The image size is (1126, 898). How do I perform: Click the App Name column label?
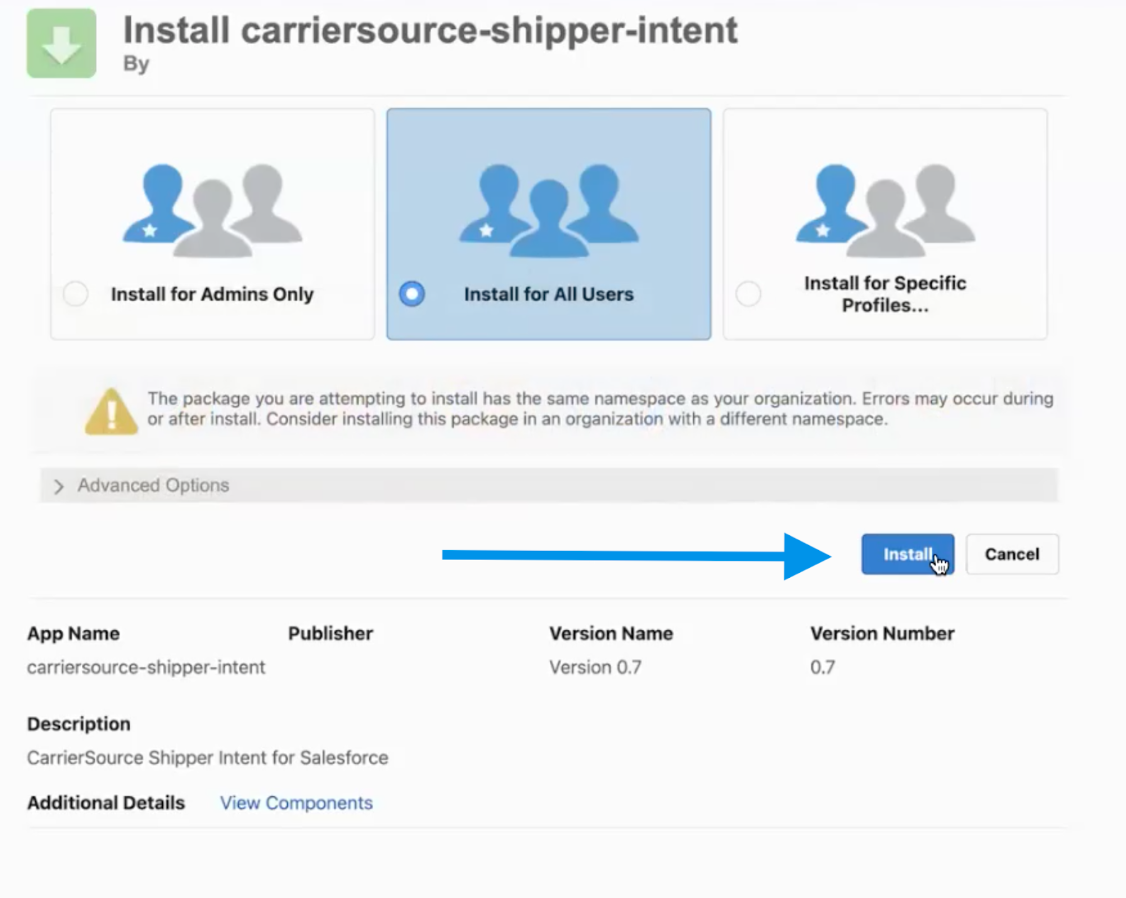[x=73, y=634]
